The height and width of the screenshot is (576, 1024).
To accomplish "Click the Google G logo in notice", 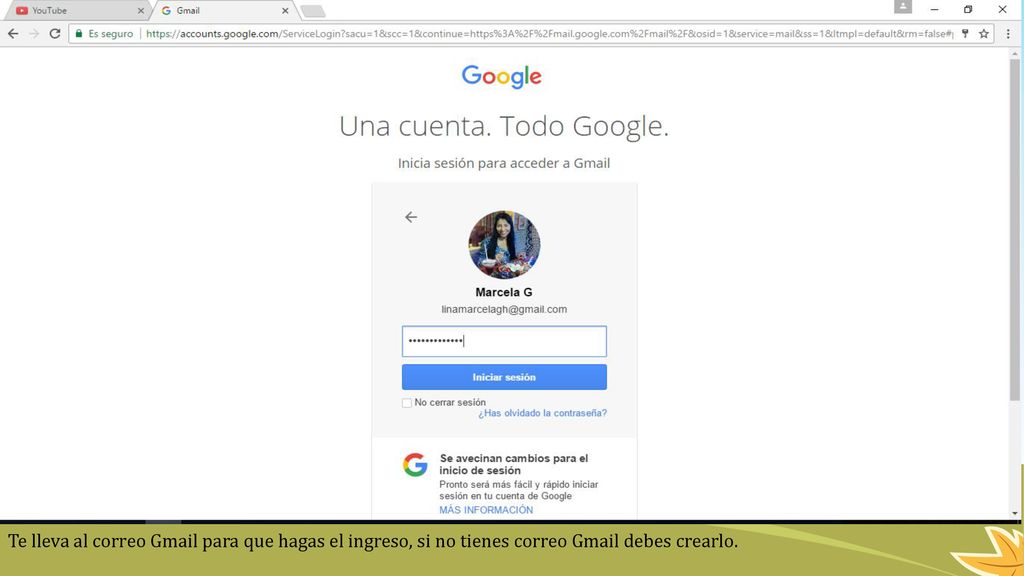I will coord(415,464).
